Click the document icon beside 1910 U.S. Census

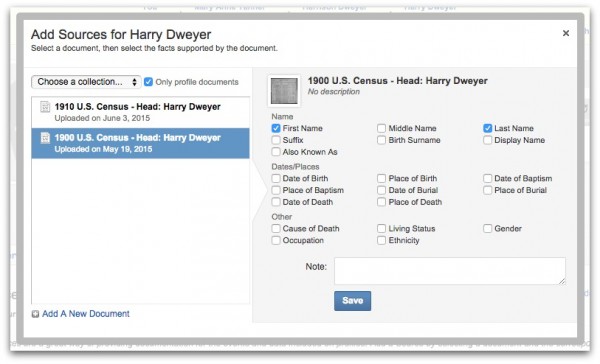(x=45, y=107)
